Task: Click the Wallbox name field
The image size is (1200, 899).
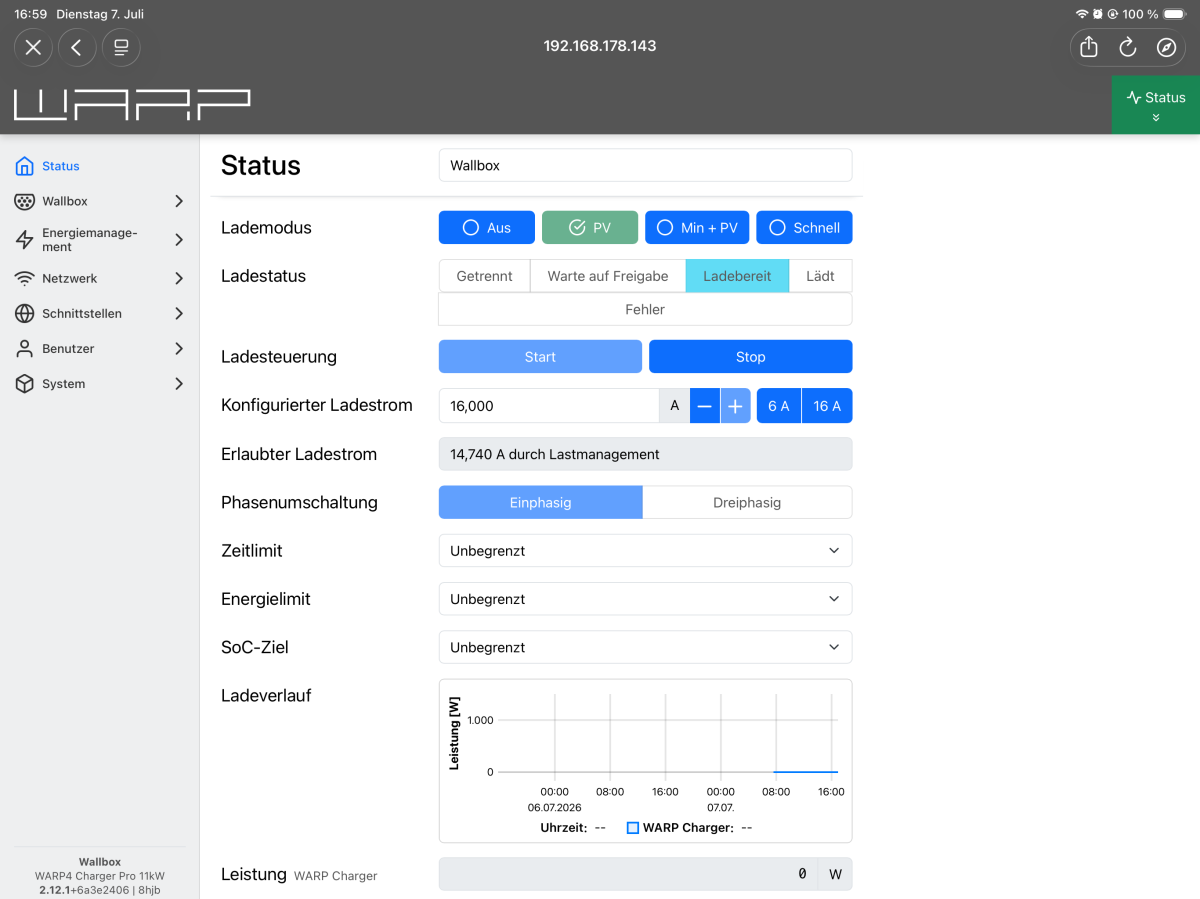Action: click(x=645, y=165)
